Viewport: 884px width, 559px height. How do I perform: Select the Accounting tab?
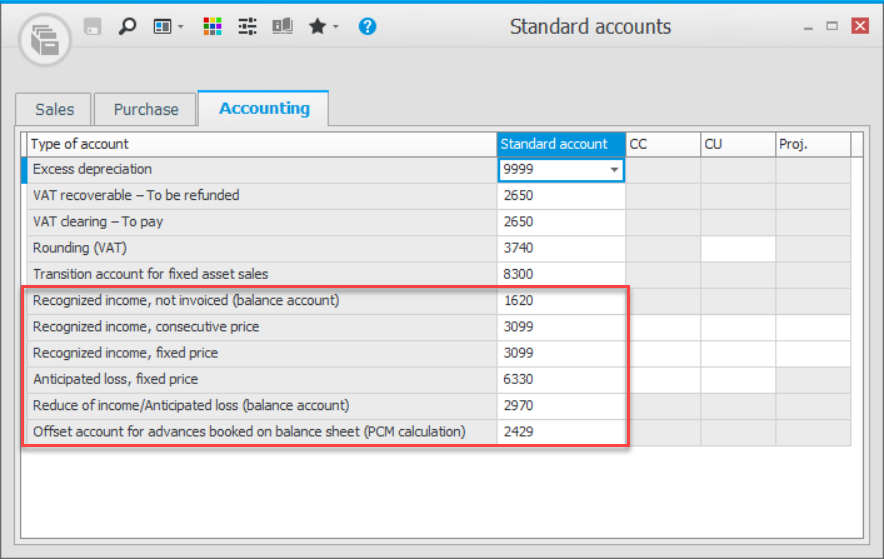coord(264,108)
